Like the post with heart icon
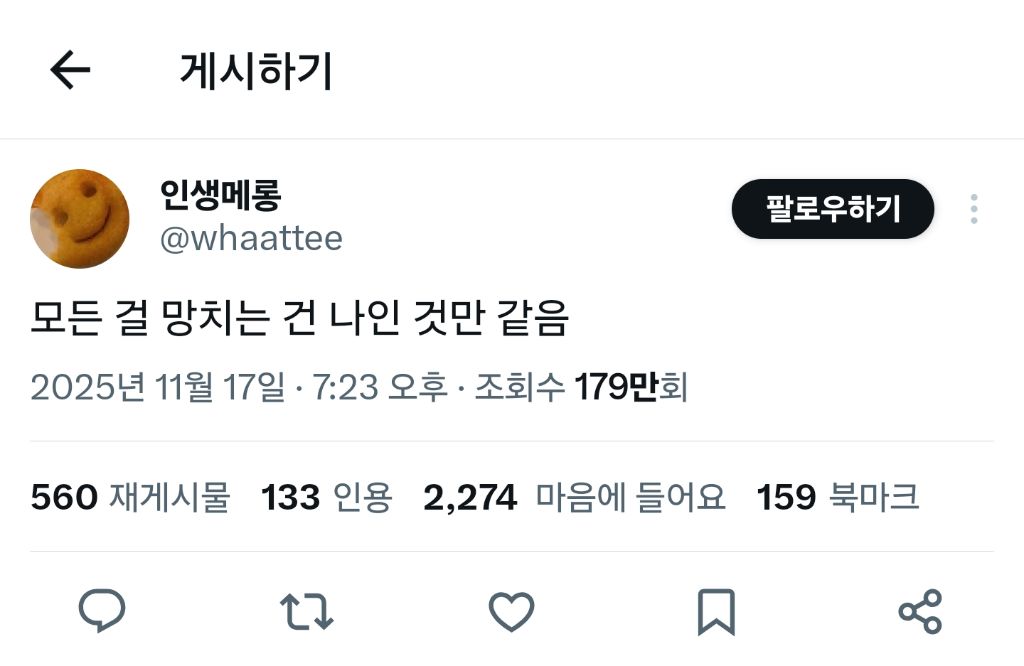Viewport: 1024px width, 666px height. coord(511,611)
